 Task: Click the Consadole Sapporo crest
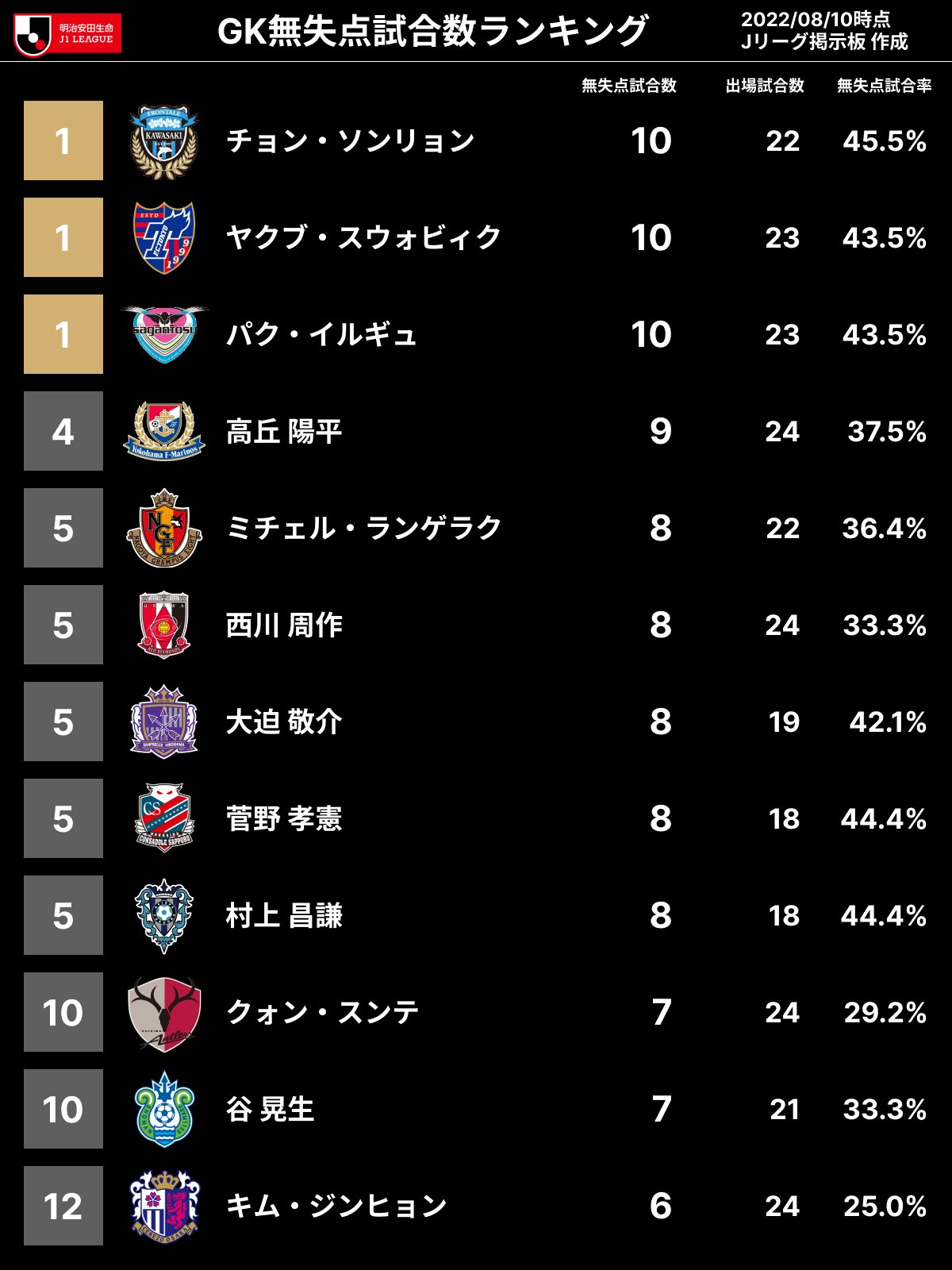click(164, 818)
